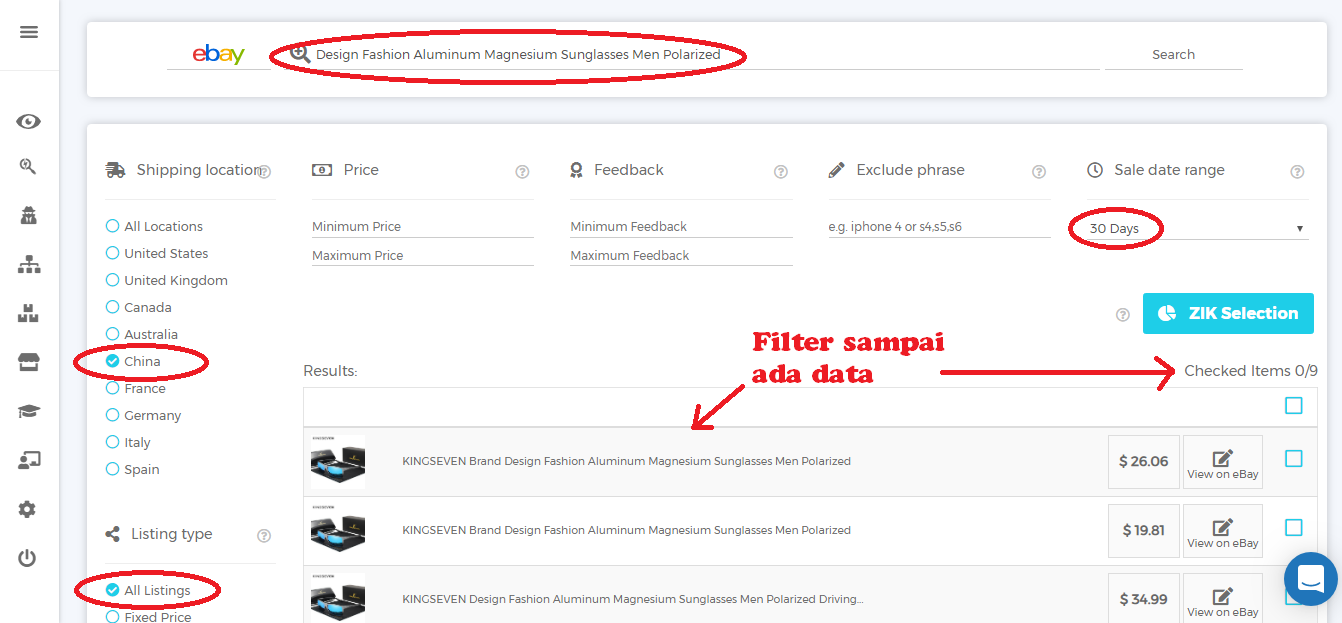This screenshot has height=623, width=1342.
Task: Click the Search button
Action: click(1173, 55)
